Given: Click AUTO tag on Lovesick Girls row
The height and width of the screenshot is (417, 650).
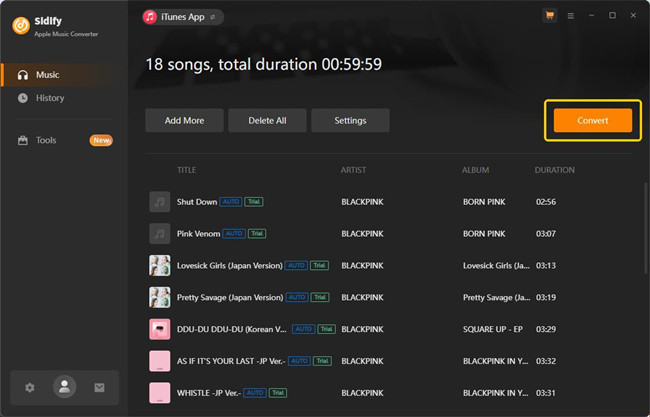Looking at the screenshot, I should pos(296,266).
